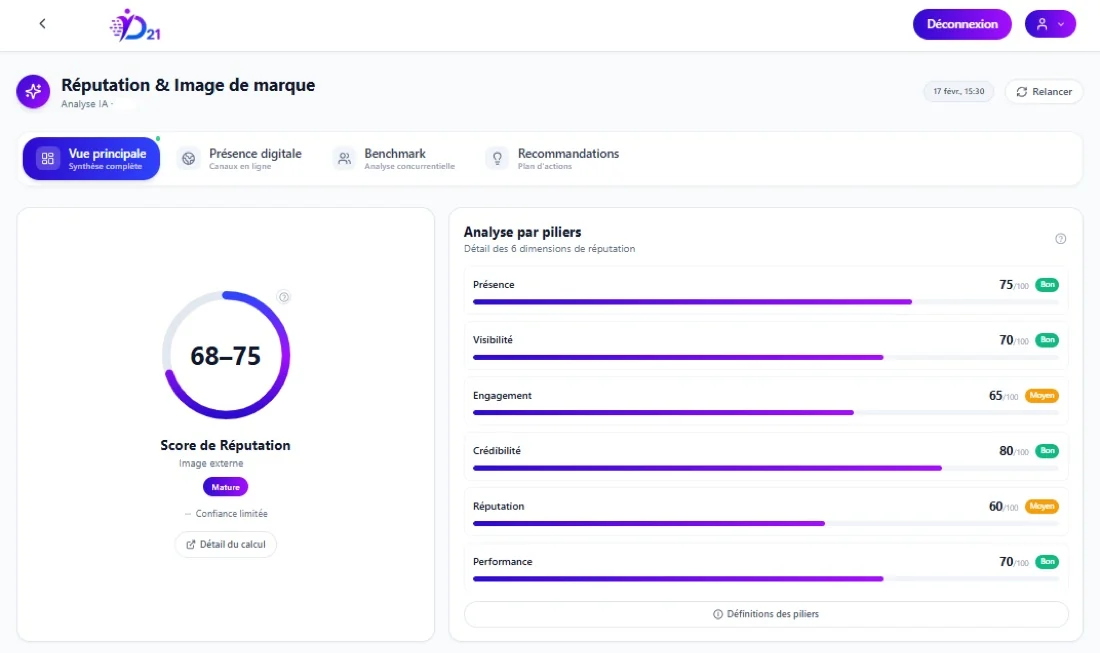Click the back arrow icon
Image resolution: width=1100 pixels, height=653 pixels.
point(42,24)
